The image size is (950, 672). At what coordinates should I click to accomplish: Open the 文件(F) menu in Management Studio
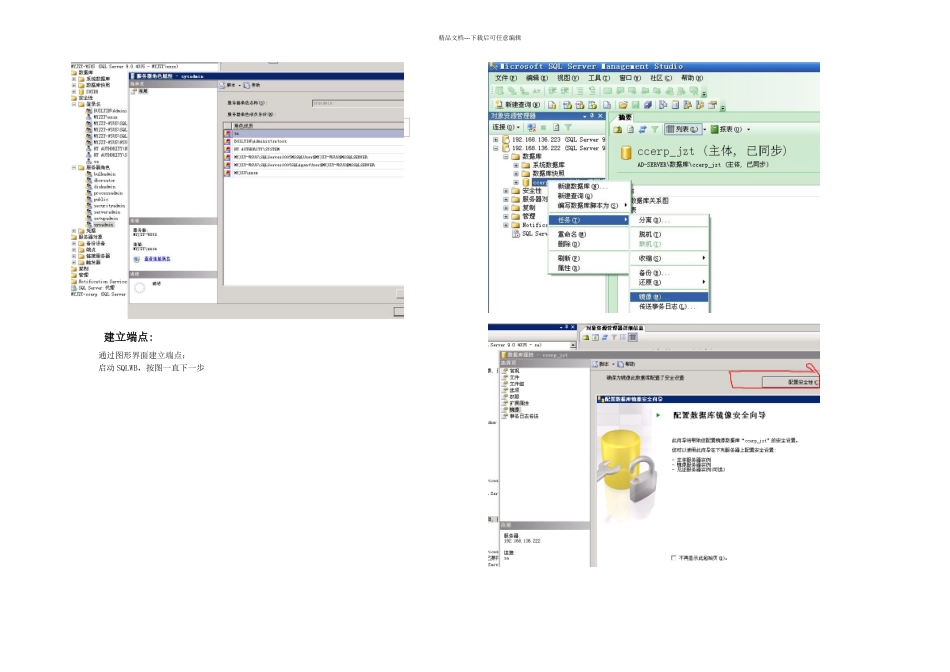(505, 78)
